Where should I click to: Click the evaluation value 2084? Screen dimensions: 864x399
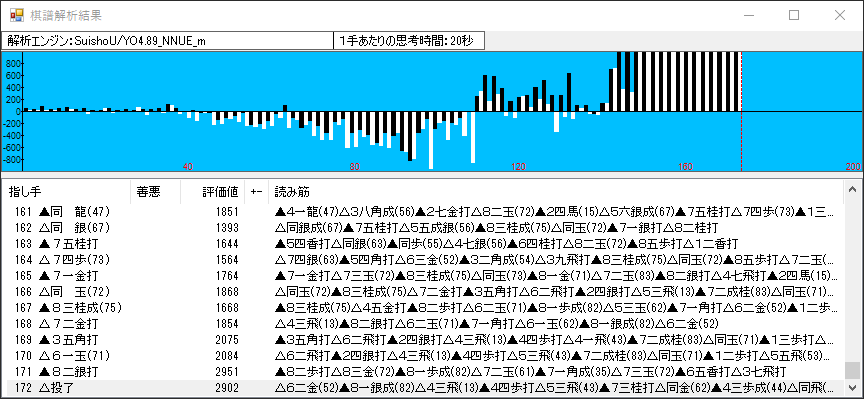pos(228,355)
